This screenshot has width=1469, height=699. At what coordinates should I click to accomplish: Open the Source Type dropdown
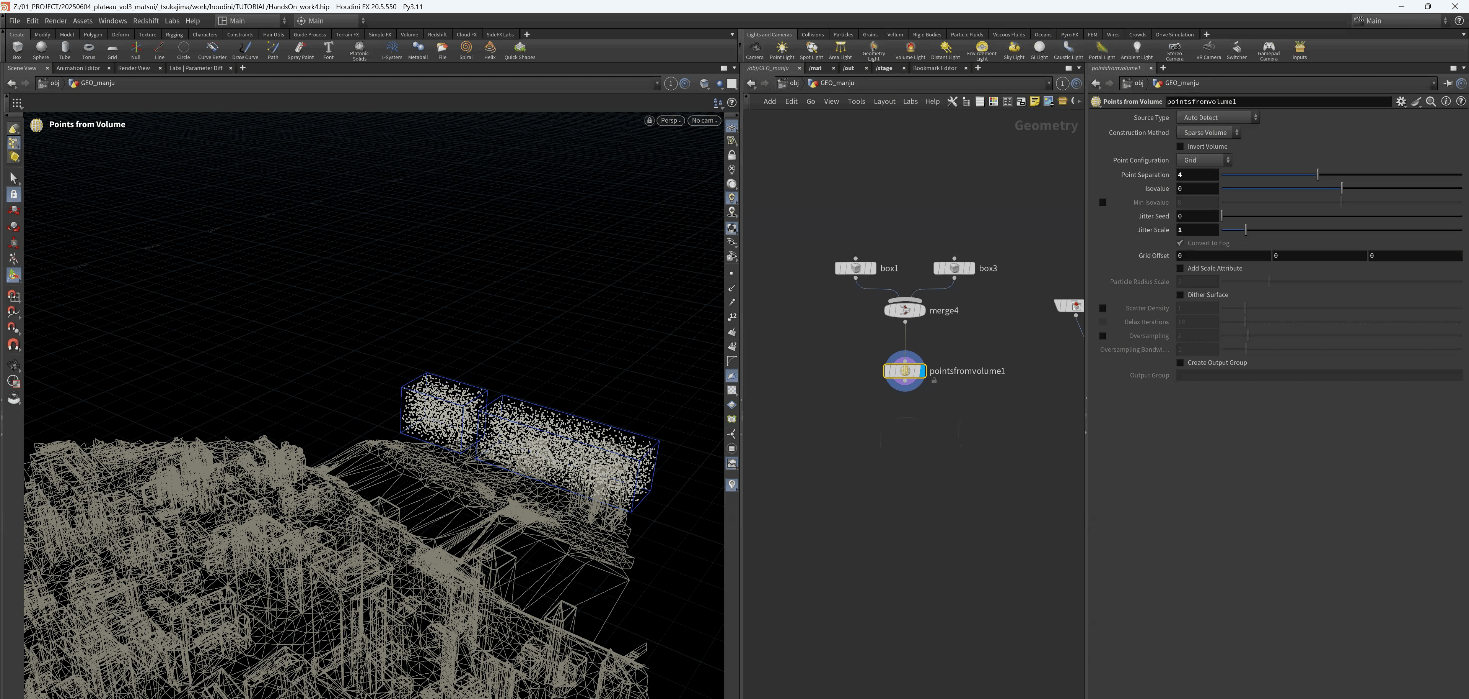pos(1218,117)
